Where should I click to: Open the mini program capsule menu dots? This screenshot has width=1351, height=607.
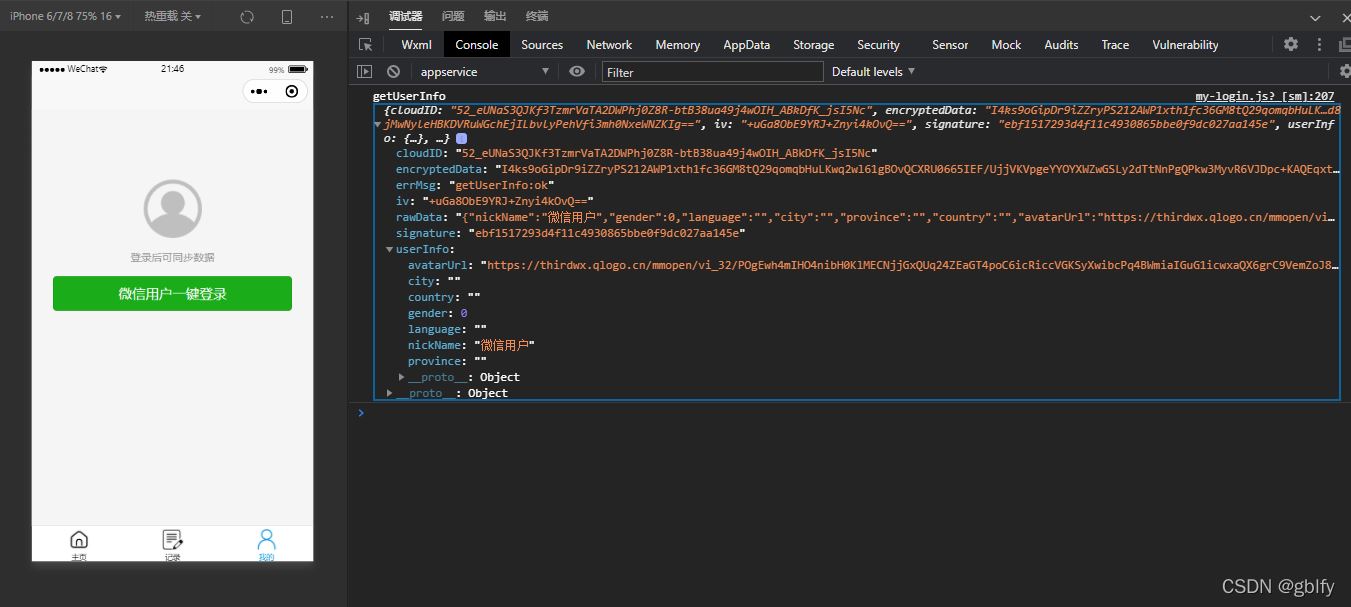click(x=259, y=91)
